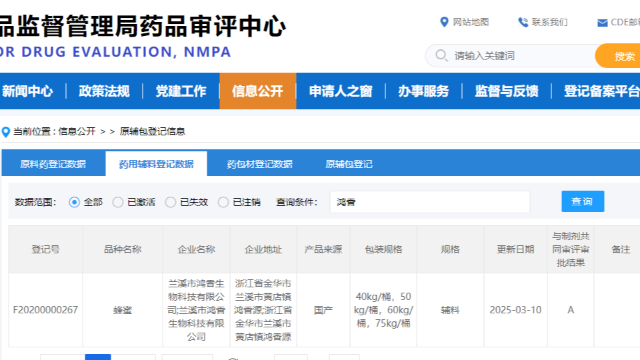
Task: Open the 登记备案平台 menu
Action: click(x=601, y=91)
